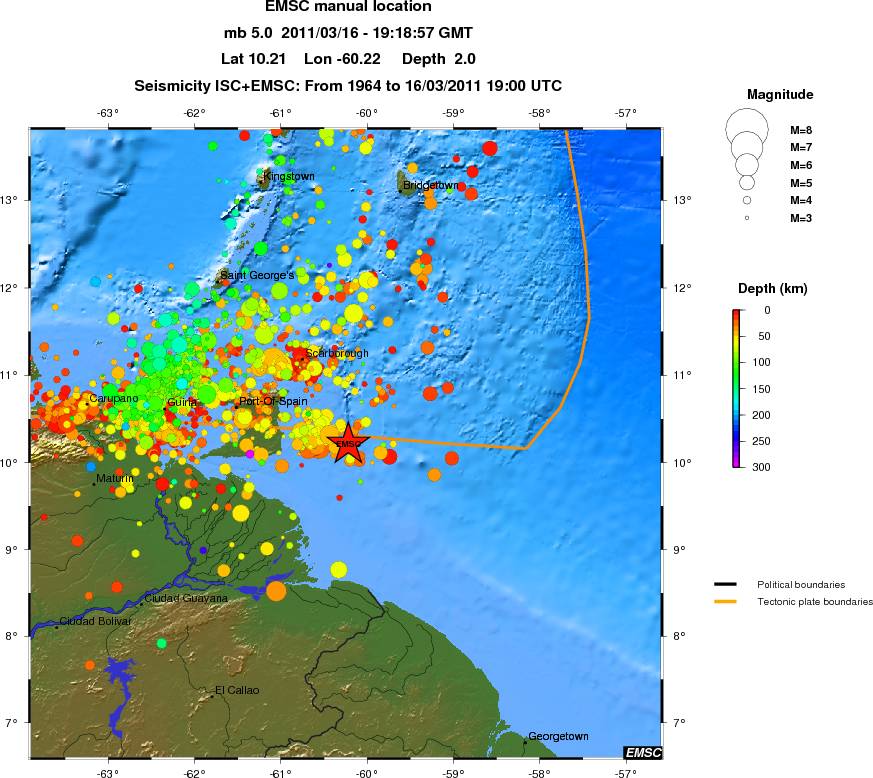Click the 'M=6' legend label
873x778 pixels.
[x=801, y=165]
